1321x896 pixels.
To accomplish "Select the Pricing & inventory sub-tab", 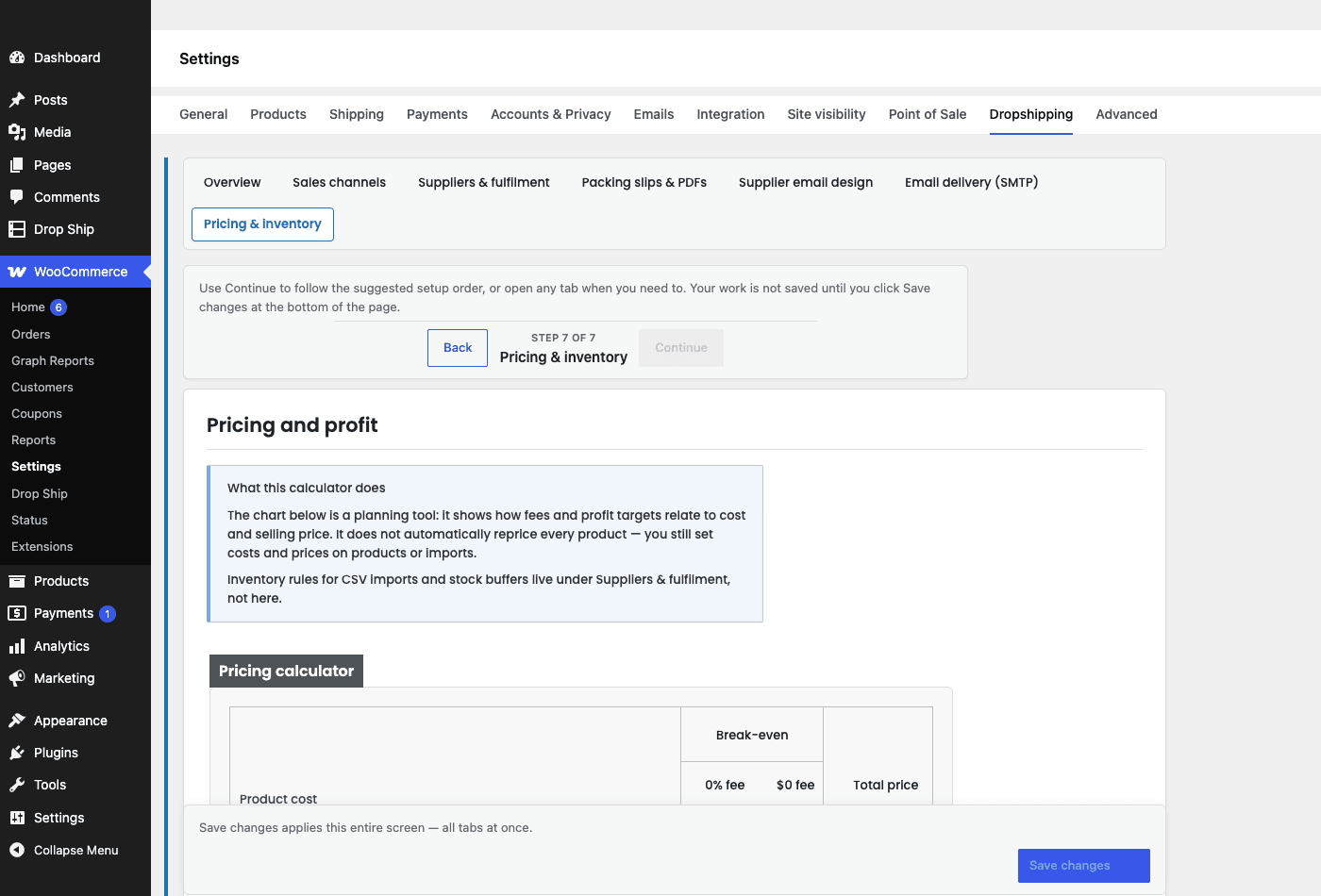I will (262, 224).
